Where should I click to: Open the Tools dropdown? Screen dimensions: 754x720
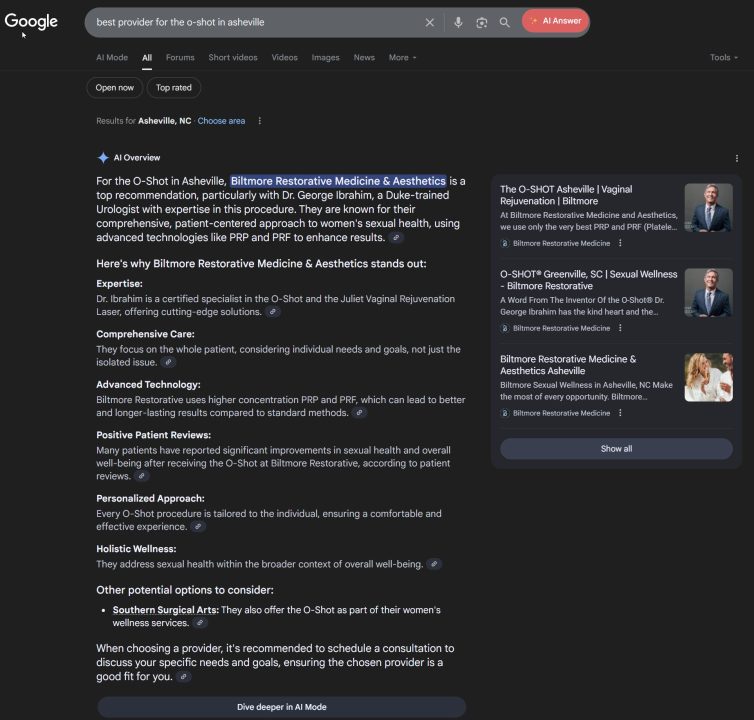point(724,58)
